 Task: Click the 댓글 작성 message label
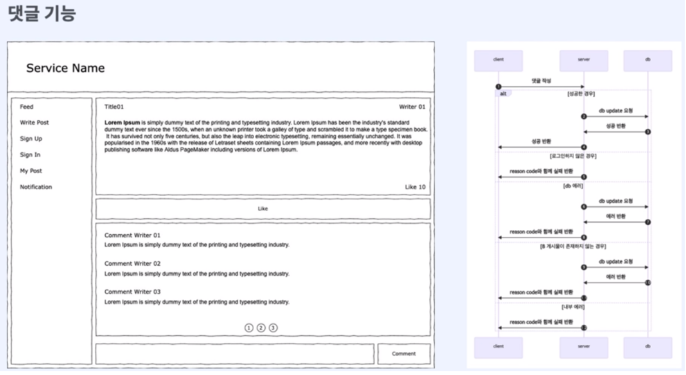coord(541,81)
